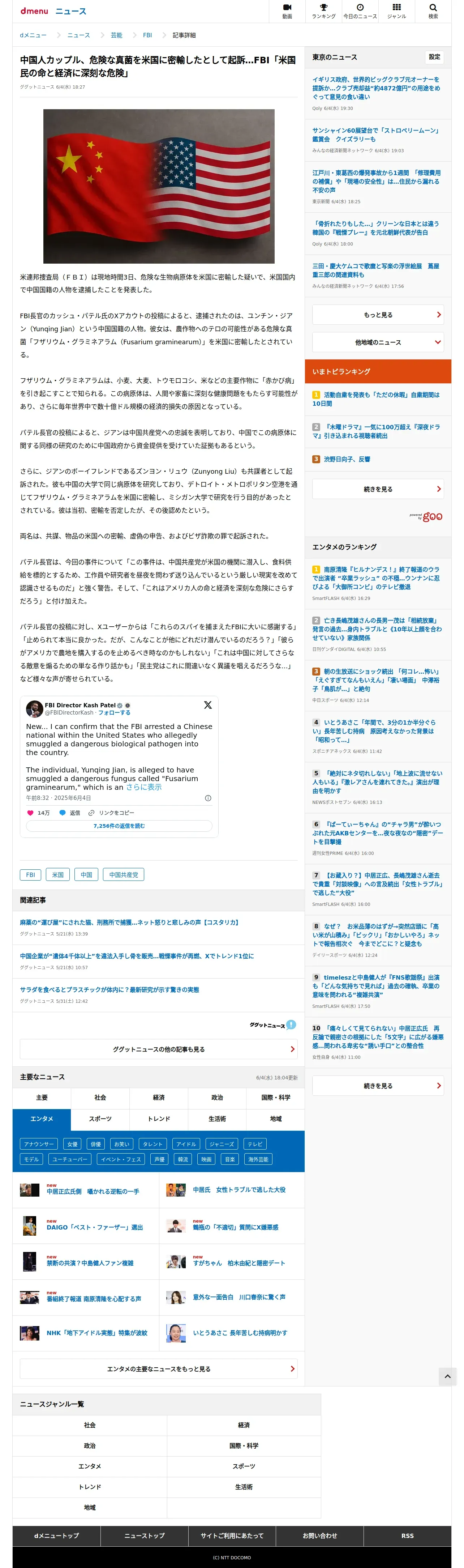Click the X logo in embedded tweet

point(207,705)
